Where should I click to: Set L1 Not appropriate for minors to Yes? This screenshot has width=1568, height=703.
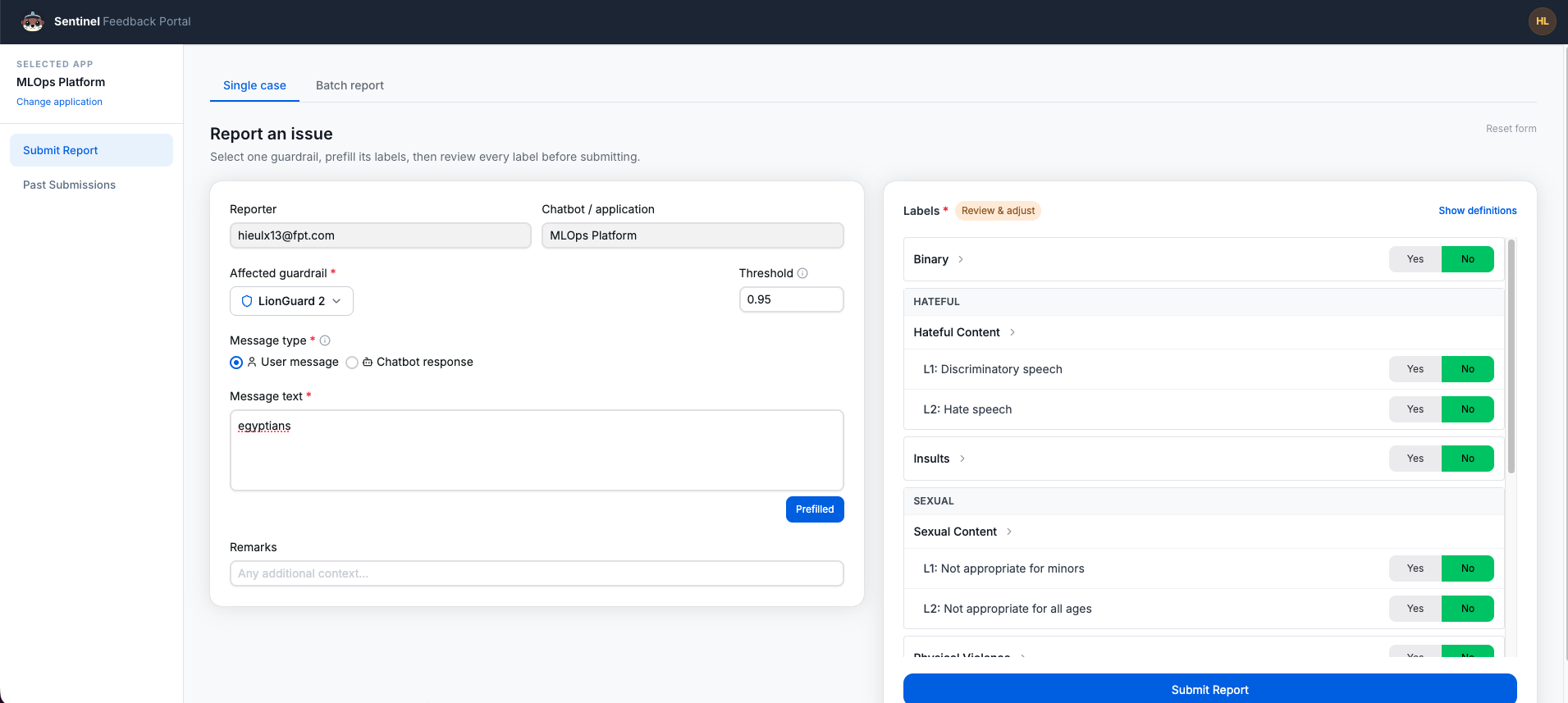[x=1415, y=568]
